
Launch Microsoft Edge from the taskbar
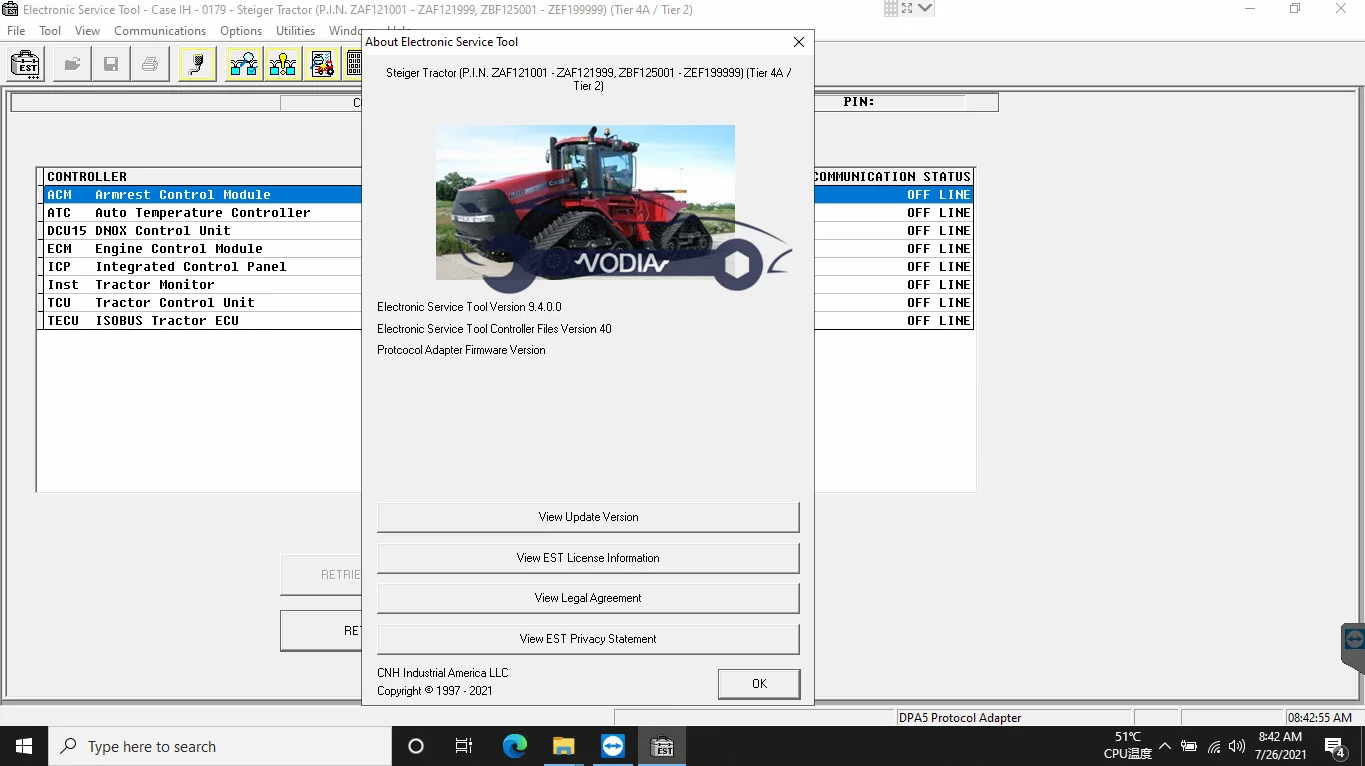514,746
